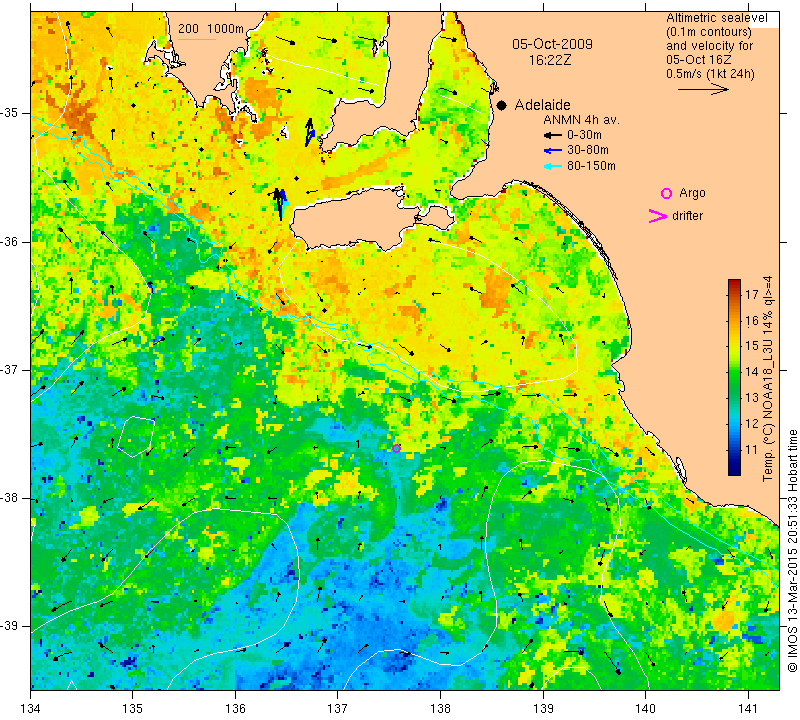Click the black 0-30m arrow legend symbol
Screen dimensions: 800x720
[x=553, y=136]
